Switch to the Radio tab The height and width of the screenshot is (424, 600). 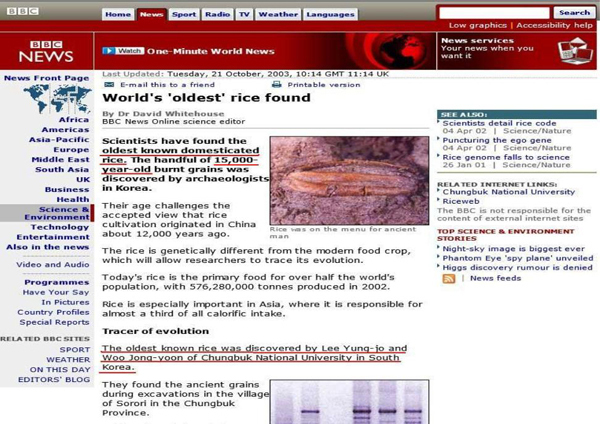tap(217, 14)
